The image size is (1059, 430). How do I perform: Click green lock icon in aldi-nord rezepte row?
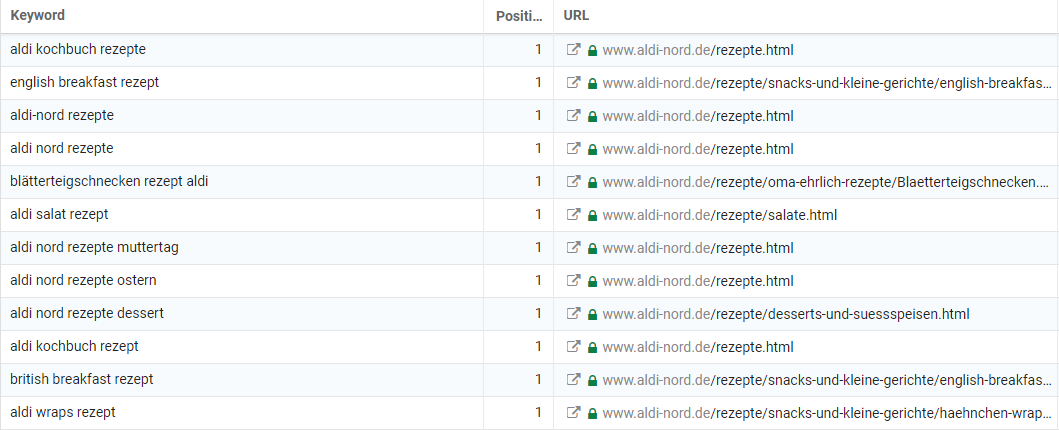tap(592, 116)
